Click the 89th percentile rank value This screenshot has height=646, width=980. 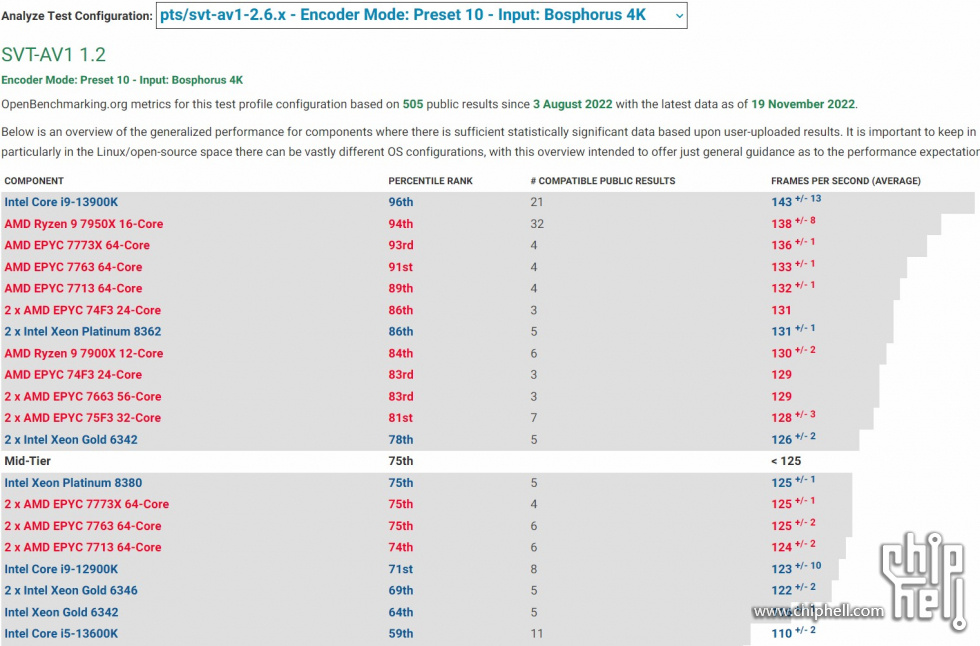[401, 288]
